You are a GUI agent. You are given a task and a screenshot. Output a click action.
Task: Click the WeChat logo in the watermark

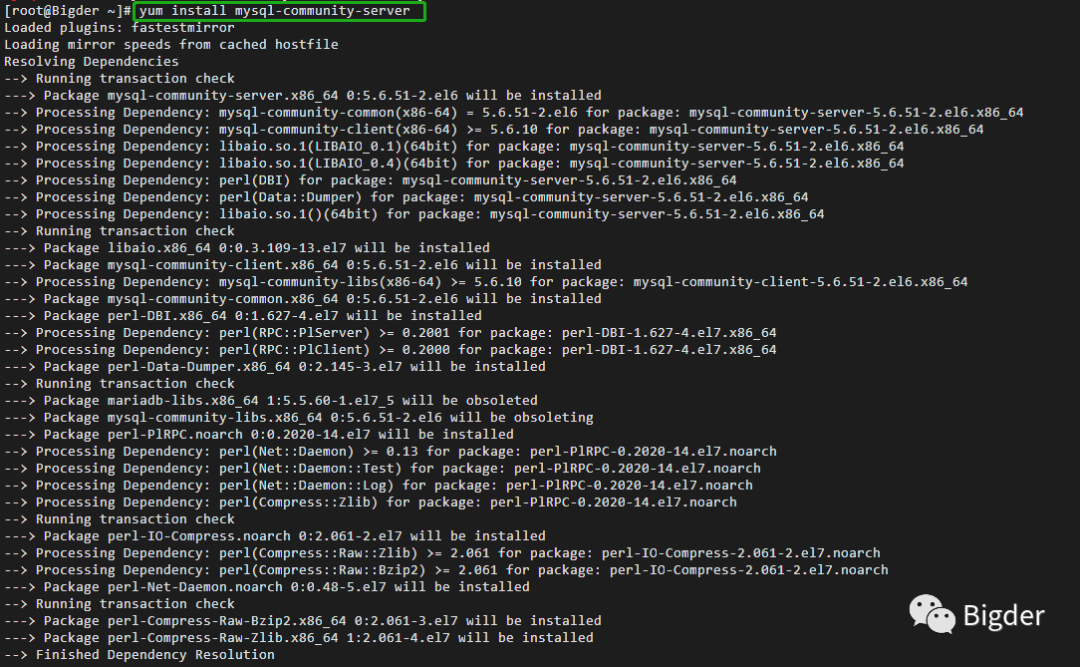coord(931,614)
